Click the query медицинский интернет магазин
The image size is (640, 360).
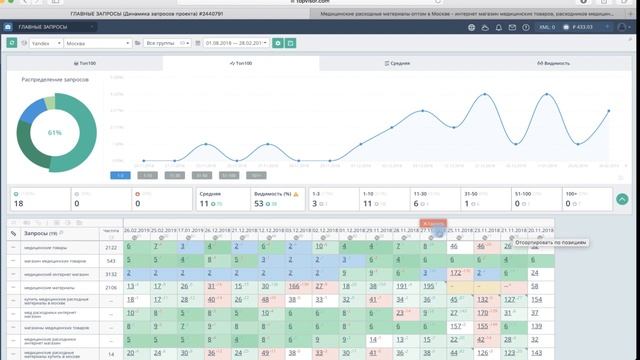[x=56, y=274]
